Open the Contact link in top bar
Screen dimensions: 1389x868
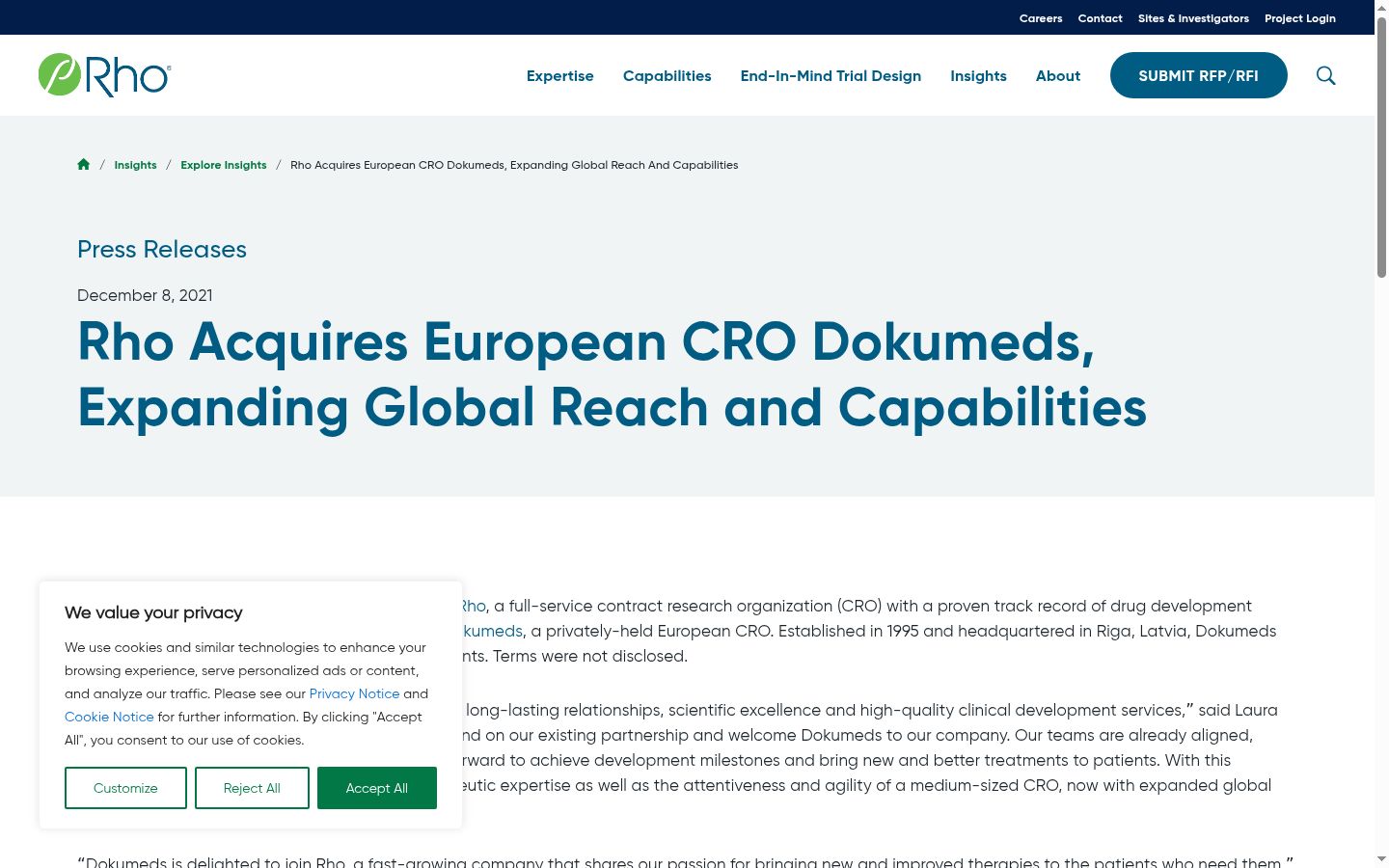click(1101, 18)
